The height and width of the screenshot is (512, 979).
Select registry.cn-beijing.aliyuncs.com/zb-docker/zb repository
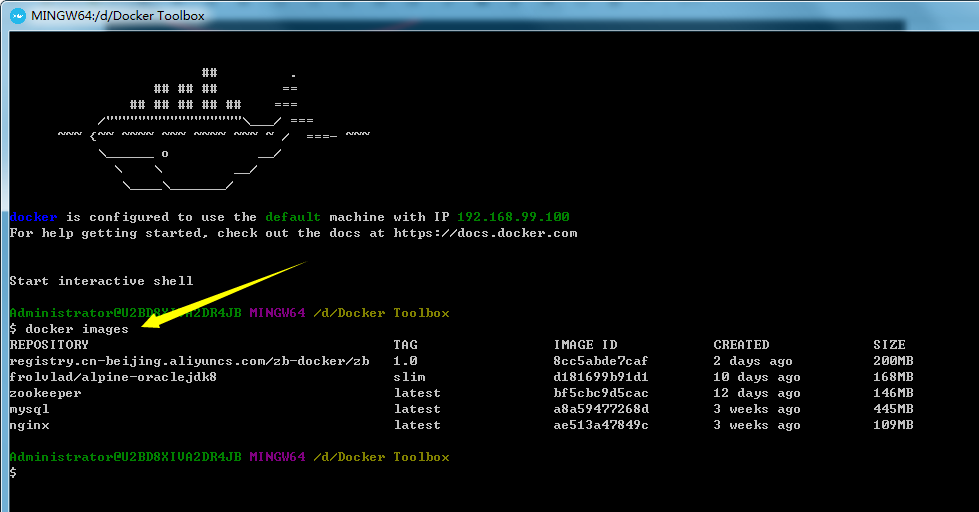pos(189,361)
